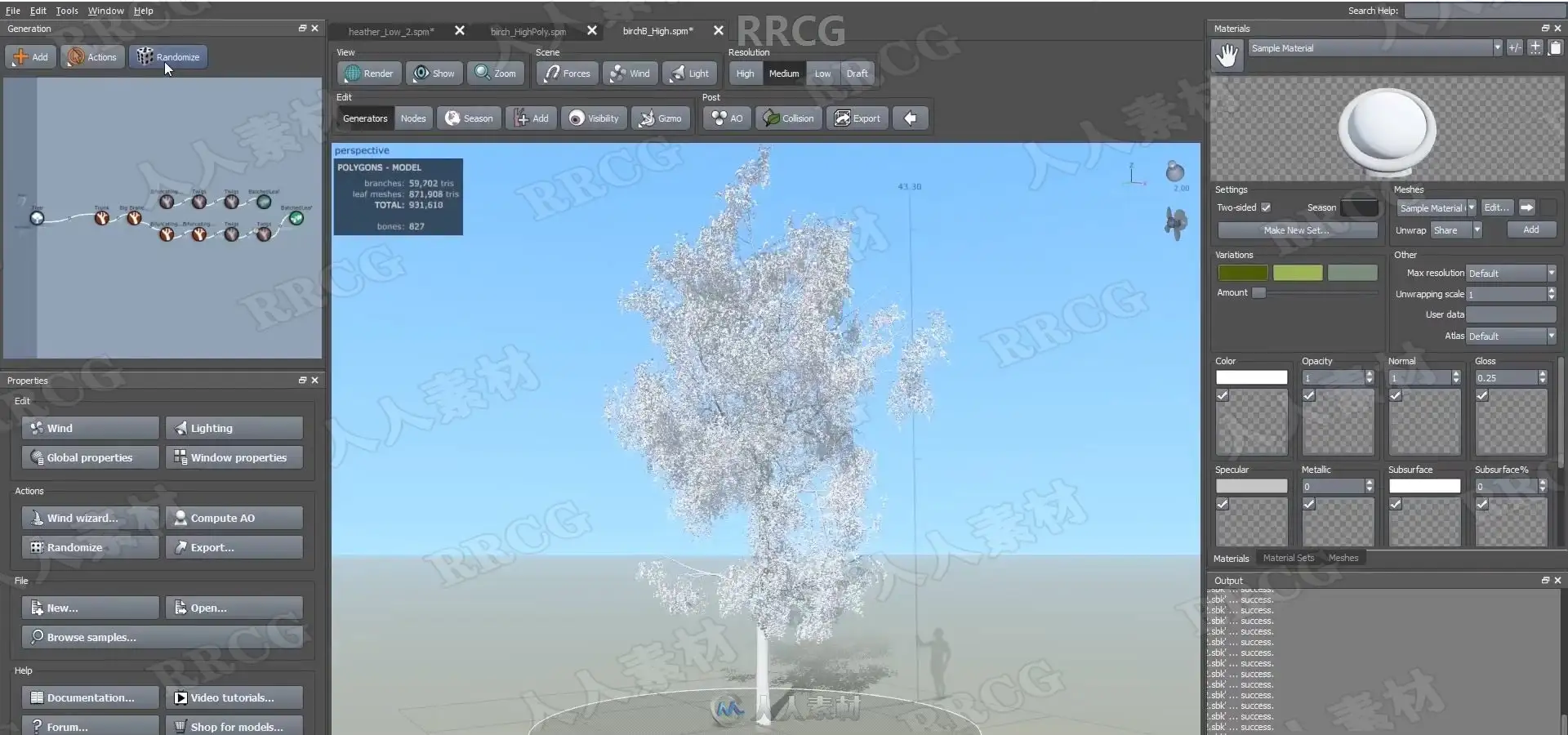Select the BatchedLeaf node at graph end

(x=296, y=218)
